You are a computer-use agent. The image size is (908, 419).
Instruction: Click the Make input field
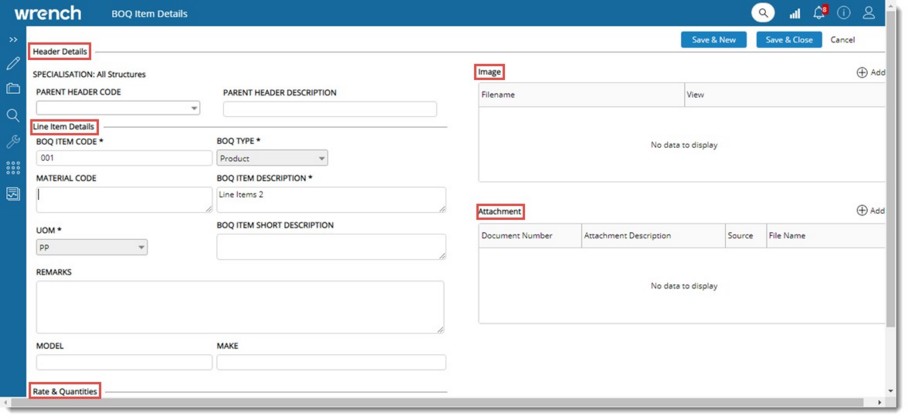[331, 362]
